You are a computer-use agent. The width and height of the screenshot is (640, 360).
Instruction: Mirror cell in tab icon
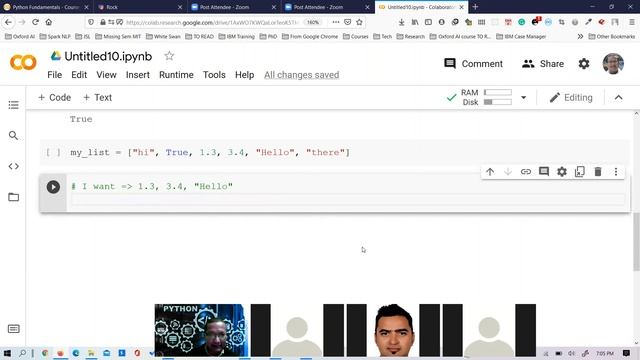pyautogui.click(x=580, y=172)
